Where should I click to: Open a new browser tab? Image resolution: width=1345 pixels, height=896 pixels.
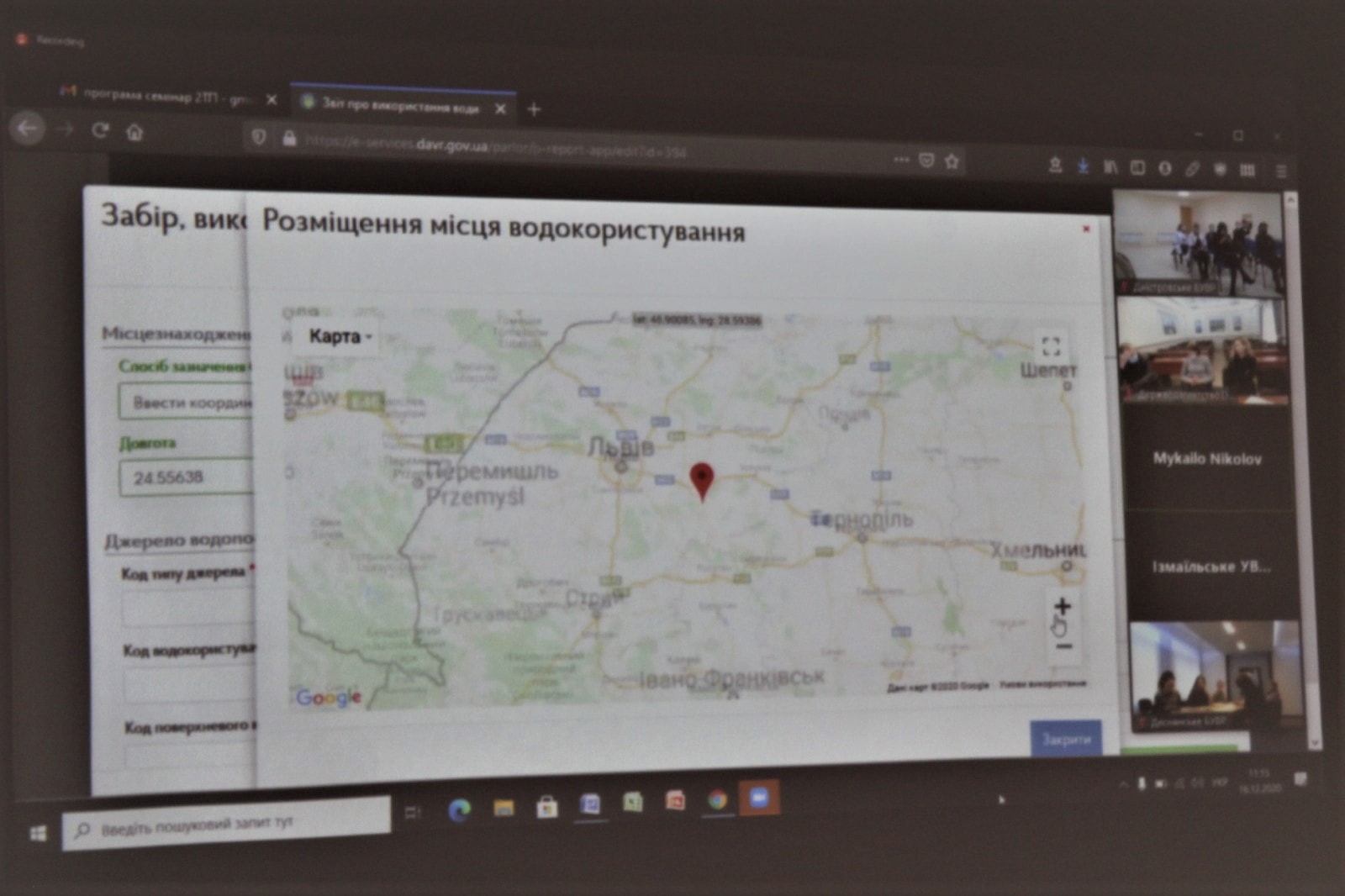click(534, 109)
